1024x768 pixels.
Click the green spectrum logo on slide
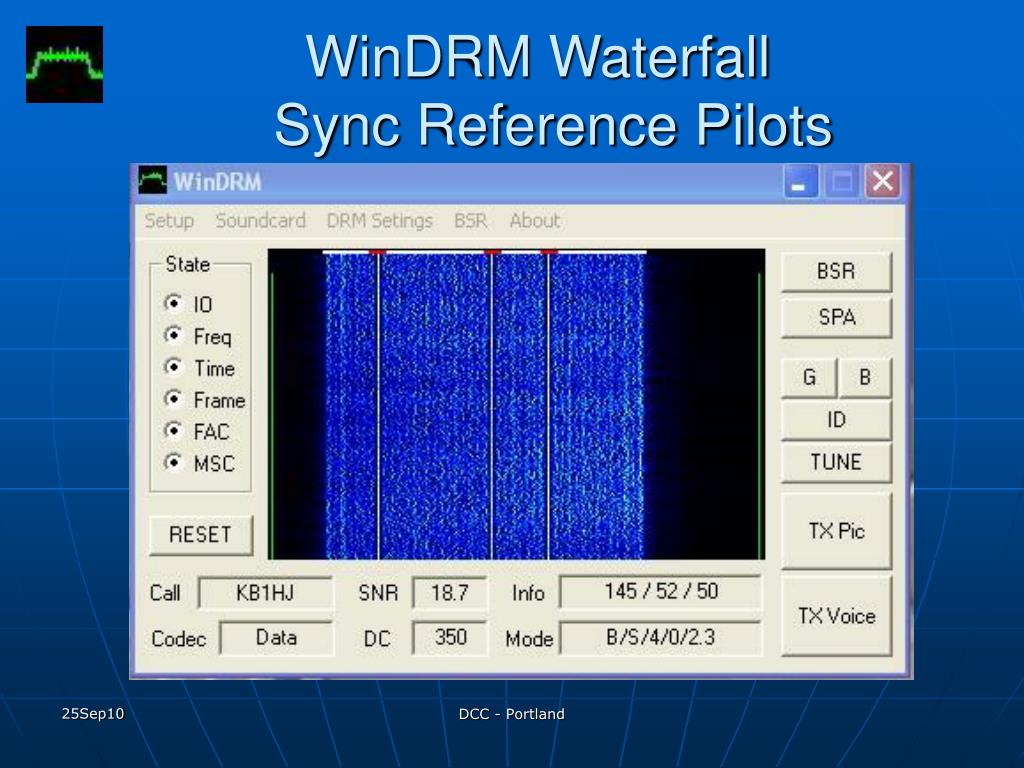pyautogui.click(x=65, y=65)
